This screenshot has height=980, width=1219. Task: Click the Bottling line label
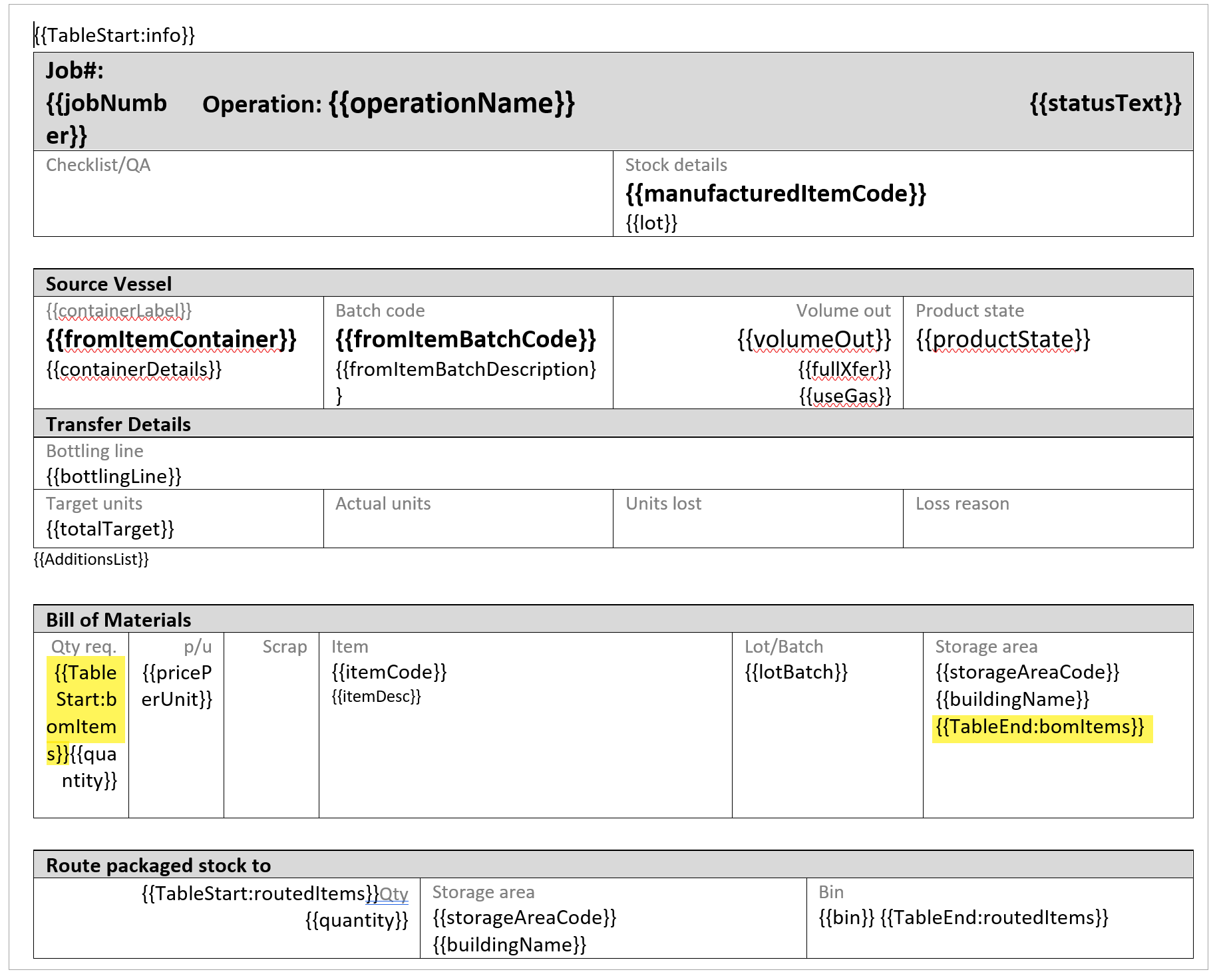coord(95,451)
